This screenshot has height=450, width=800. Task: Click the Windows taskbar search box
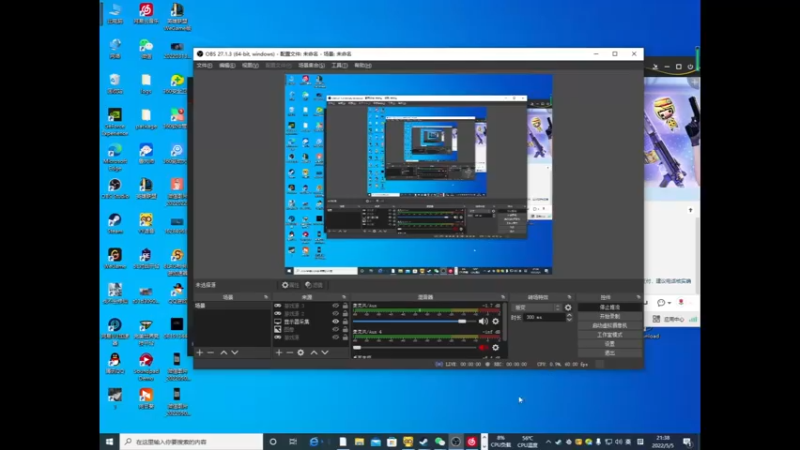click(x=191, y=442)
